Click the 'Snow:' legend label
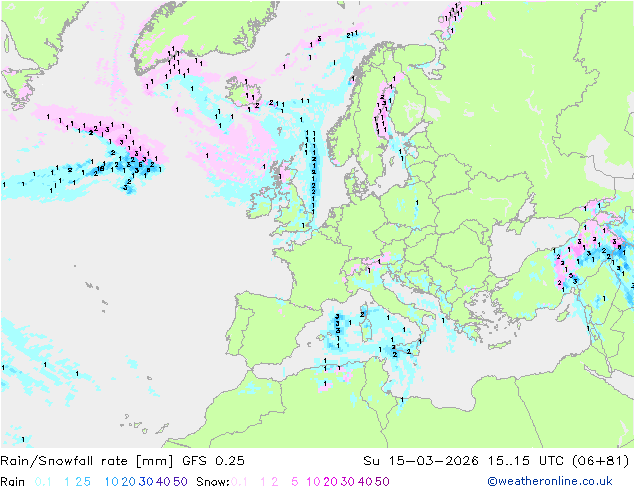This screenshot has height=490, width=634. [213, 482]
